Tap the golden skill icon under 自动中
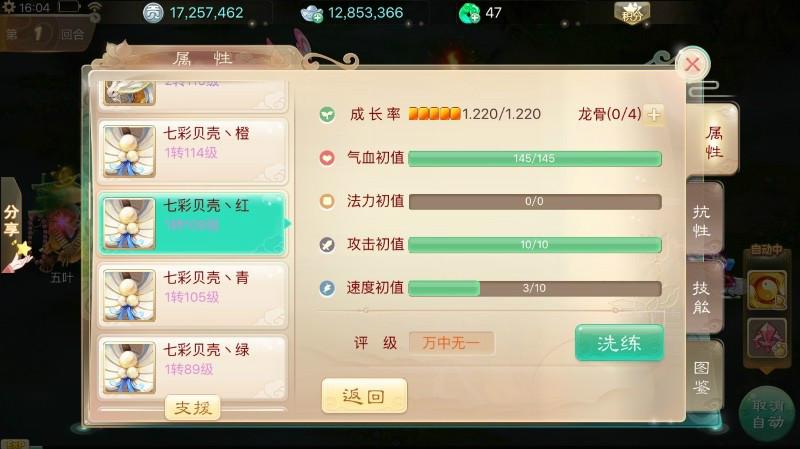Screen dimensions: 800x449 pyautogui.click(x=767, y=290)
